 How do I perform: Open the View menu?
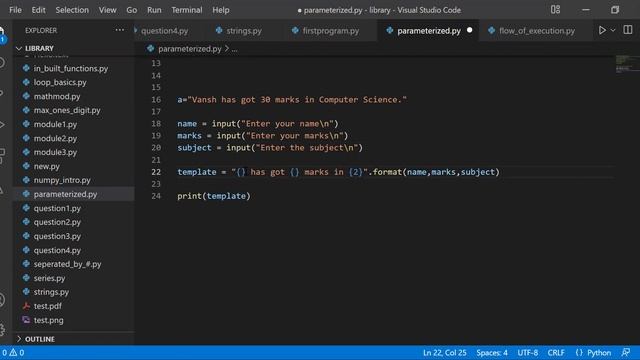[x=107, y=10]
